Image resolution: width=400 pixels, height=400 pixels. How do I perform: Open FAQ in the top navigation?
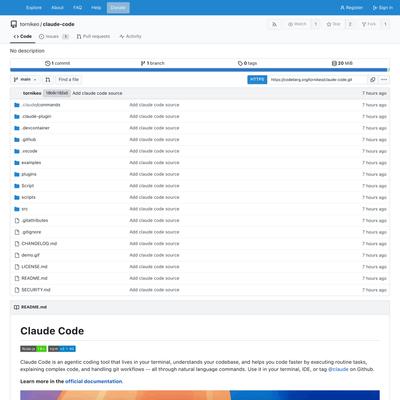pos(77,7)
